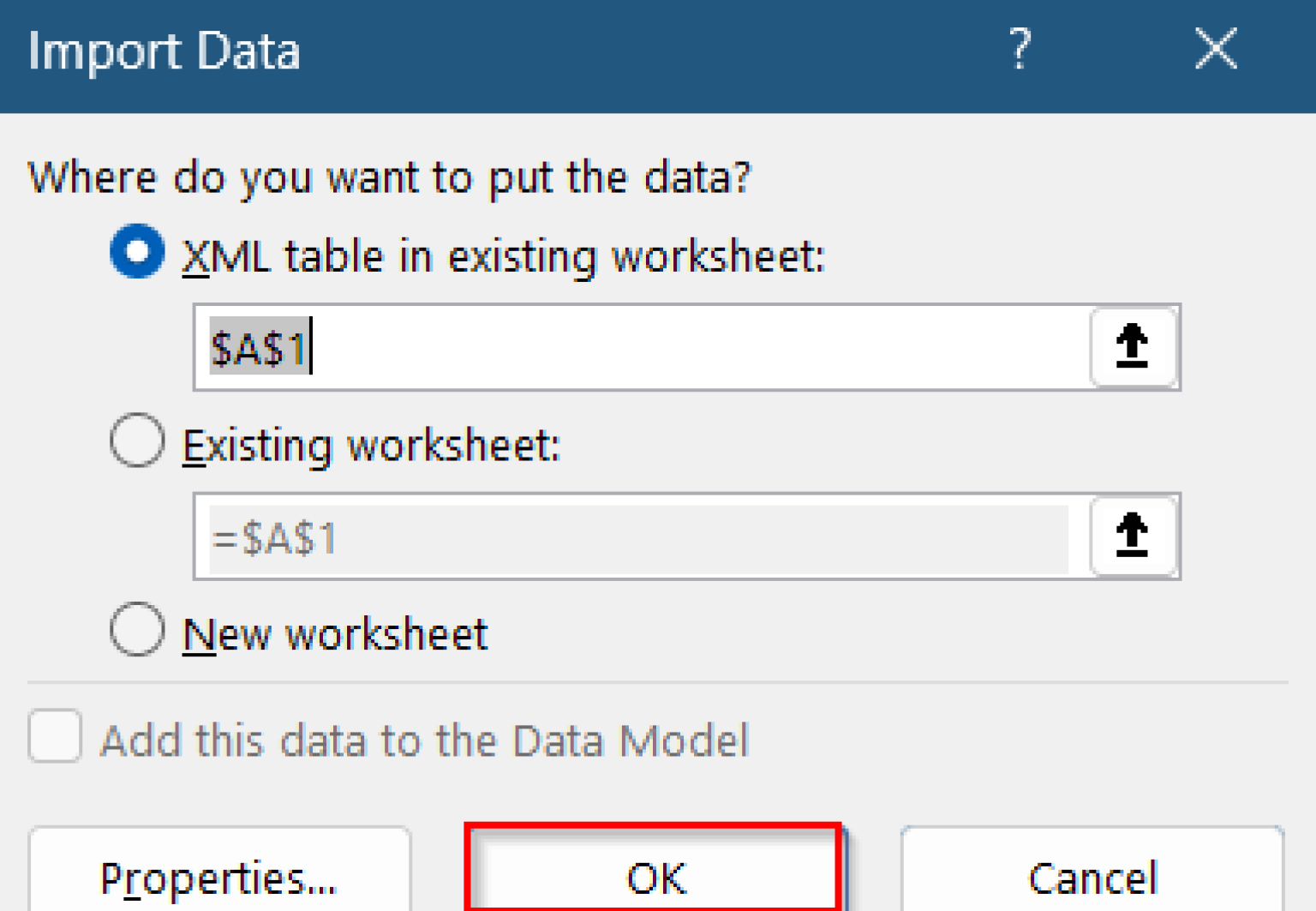The width and height of the screenshot is (1316, 911).
Task: Click the Import Data title bar text
Action: click(164, 51)
